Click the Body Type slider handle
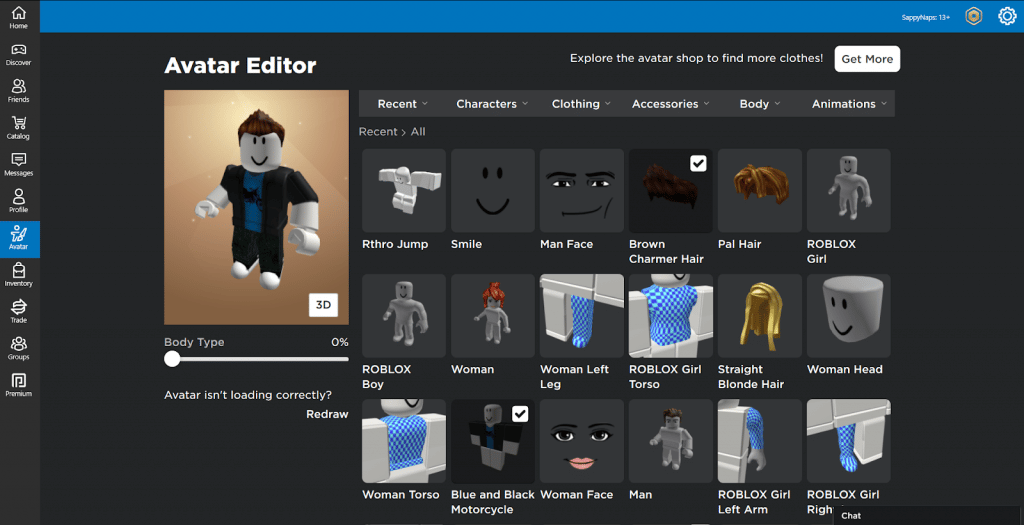Screen dimensions: 1024x525 [x=172, y=358]
